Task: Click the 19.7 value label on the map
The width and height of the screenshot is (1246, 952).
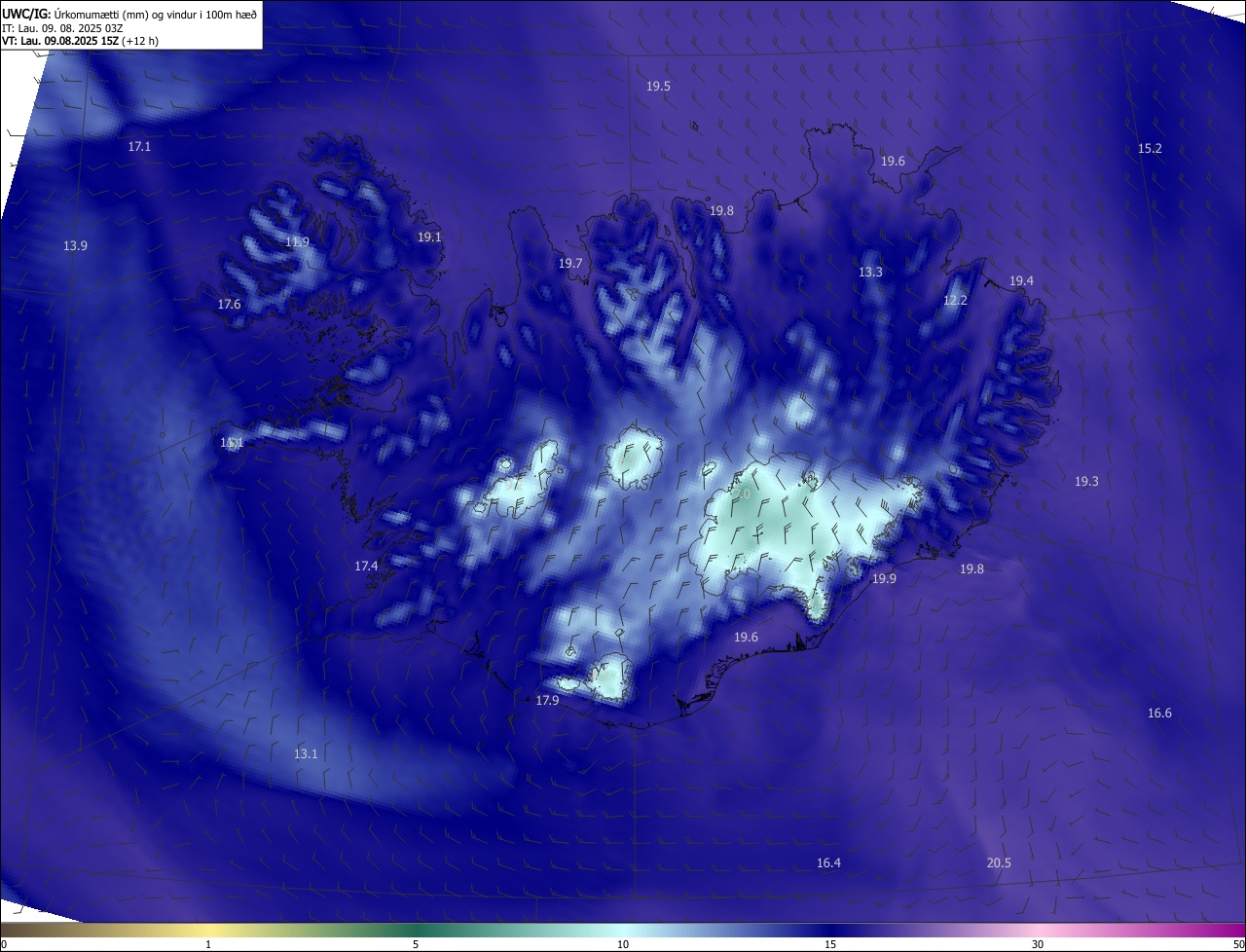Action: 570,264
